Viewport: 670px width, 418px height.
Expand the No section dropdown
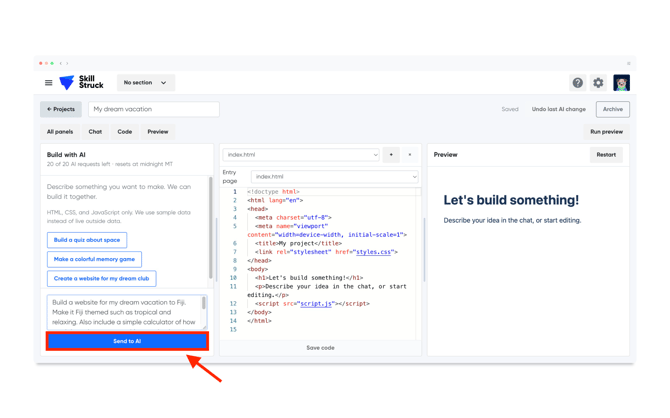coord(146,82)
